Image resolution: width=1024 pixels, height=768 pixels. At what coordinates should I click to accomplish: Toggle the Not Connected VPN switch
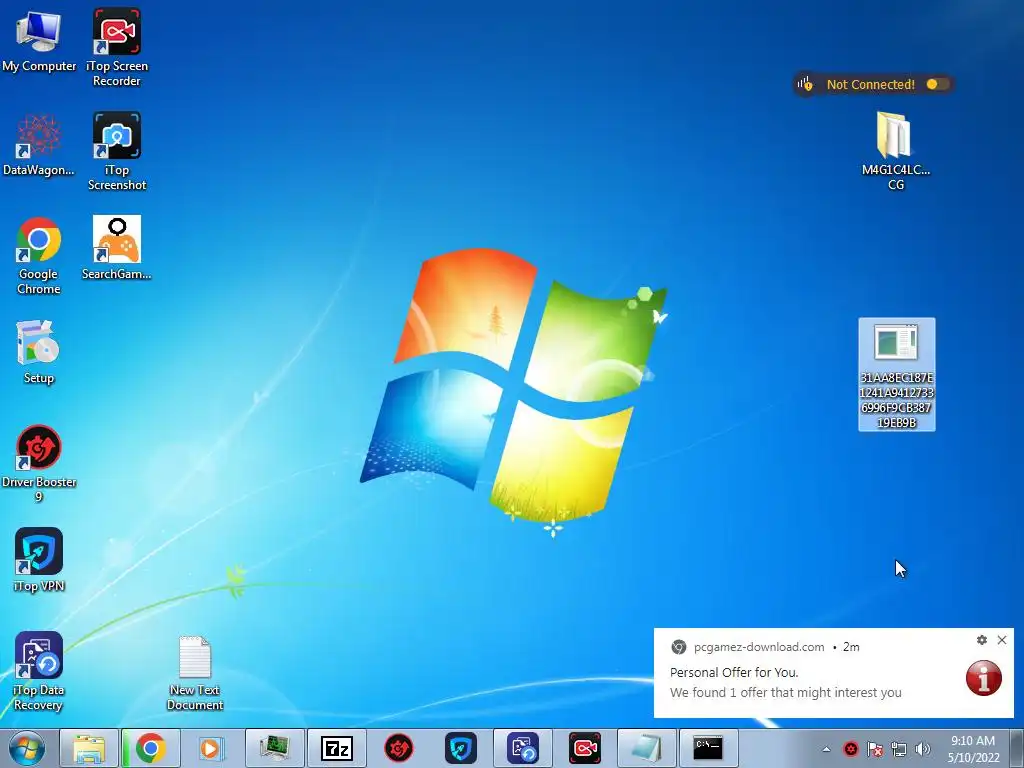click(937, 84)
